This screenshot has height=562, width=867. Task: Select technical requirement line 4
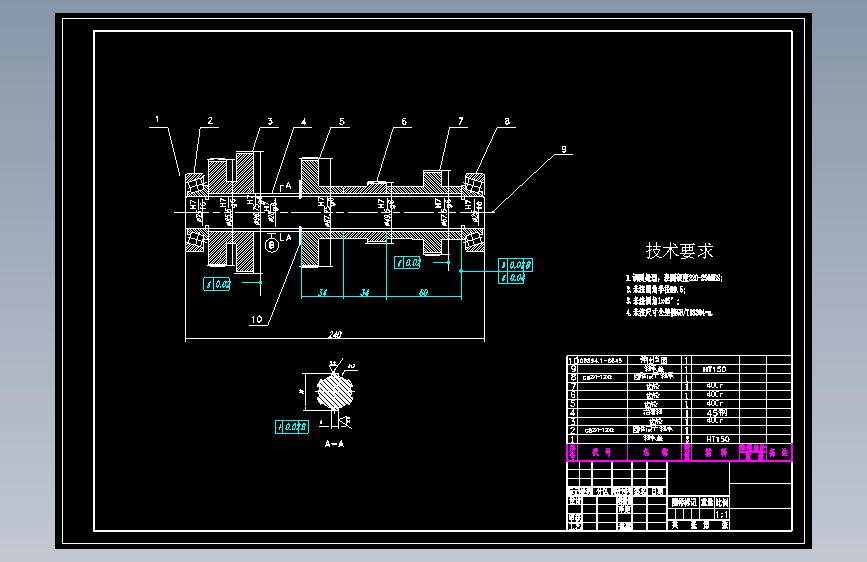click(x=669, y=313)
